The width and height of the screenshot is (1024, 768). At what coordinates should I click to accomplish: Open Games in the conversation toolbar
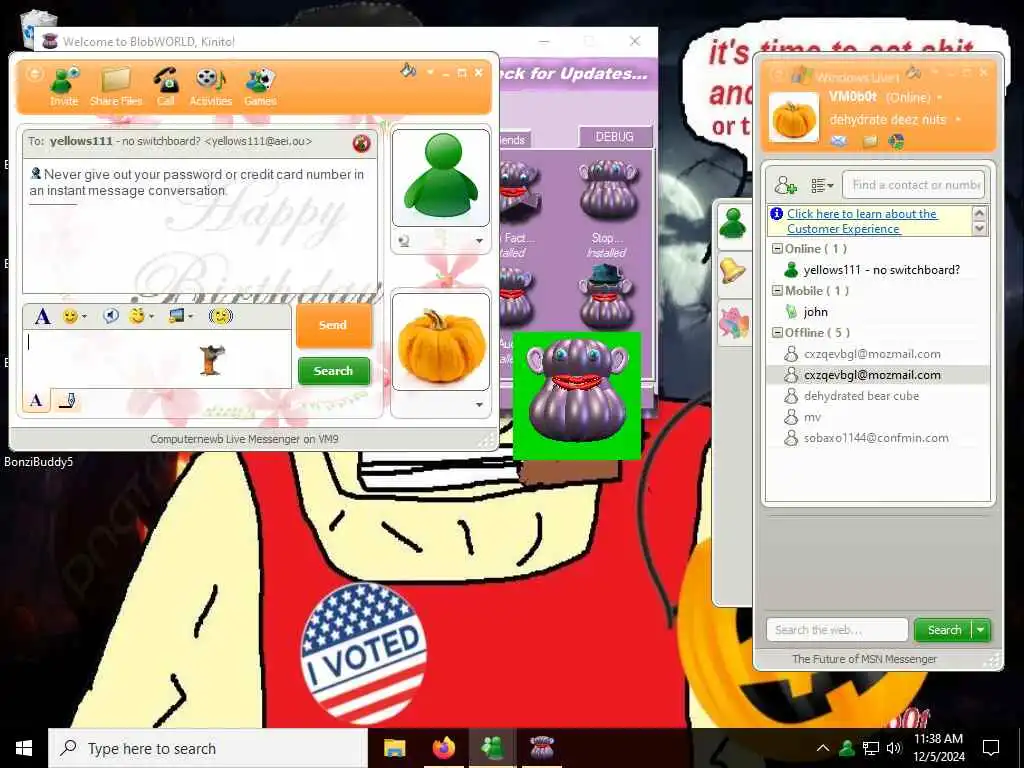click(260, 86)
